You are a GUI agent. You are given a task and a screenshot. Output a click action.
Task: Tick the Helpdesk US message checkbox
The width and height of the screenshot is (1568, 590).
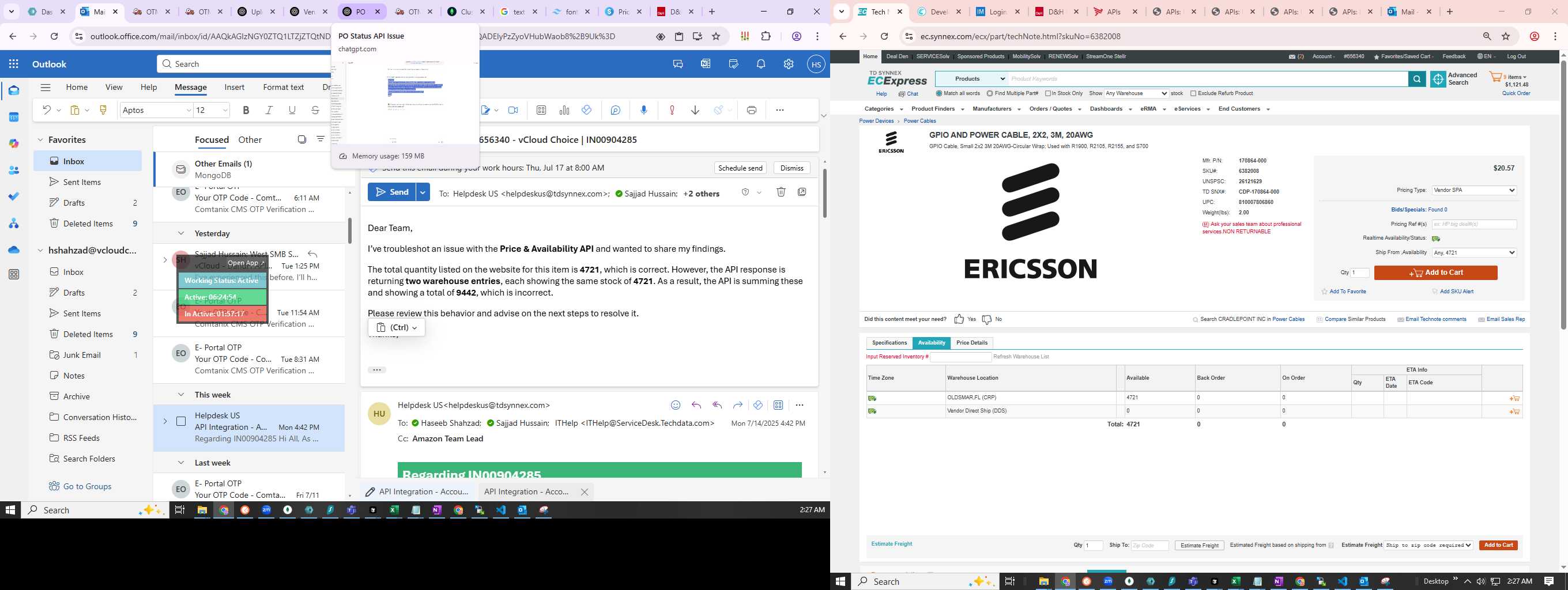[181, 422]
